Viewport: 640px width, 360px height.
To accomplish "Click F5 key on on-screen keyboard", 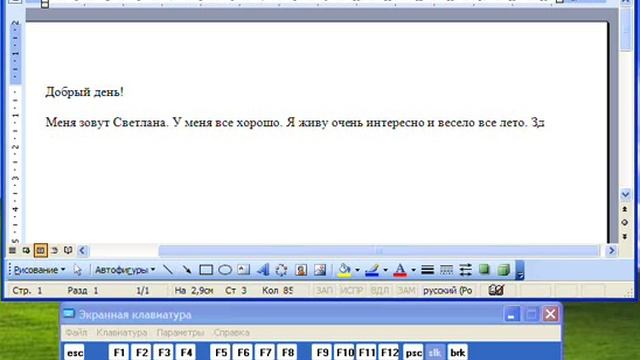I will point(221,352).
